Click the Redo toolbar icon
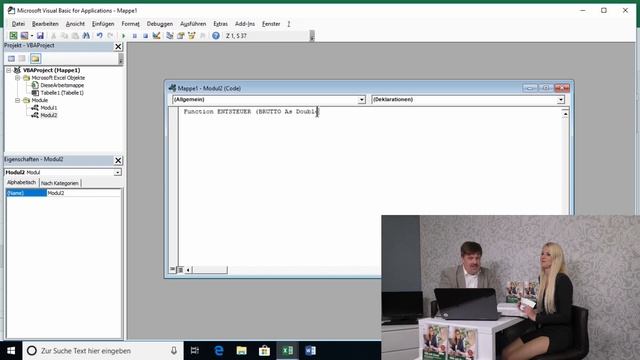The width and height of the screenshot is (640, 360). coord(110,36)
